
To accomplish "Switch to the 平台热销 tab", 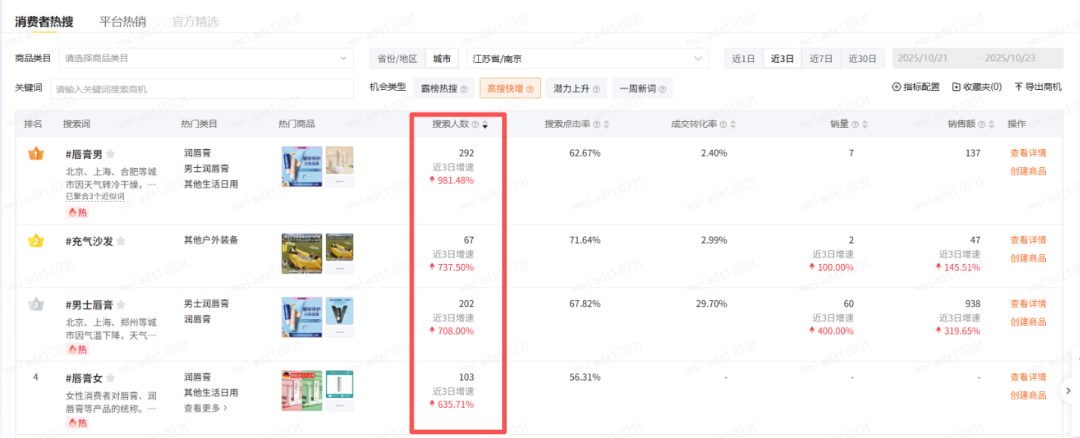I will (x=125, y=21).
